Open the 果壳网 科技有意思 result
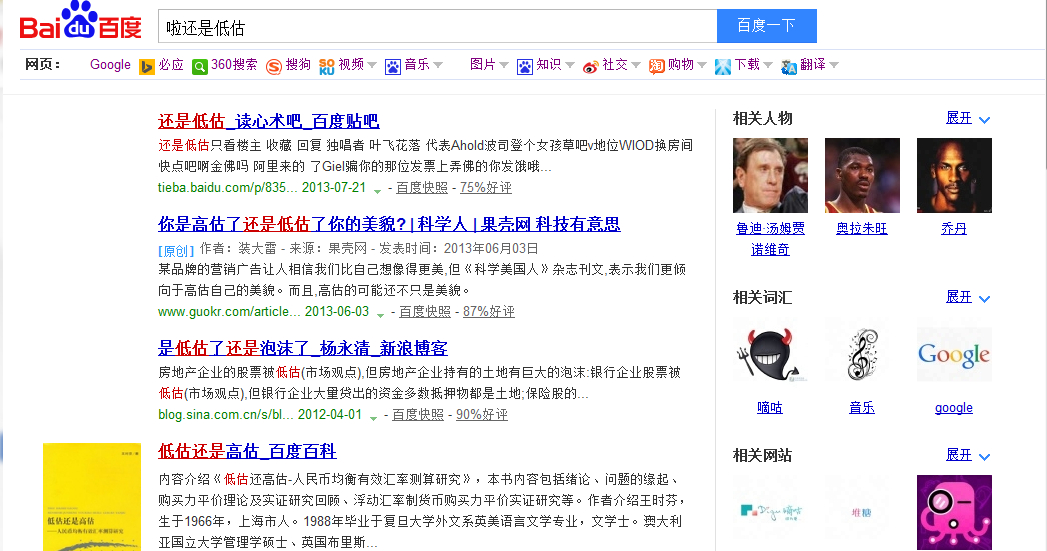The width and height of the screenshot is (1047, 551). [x=389, y=224]
